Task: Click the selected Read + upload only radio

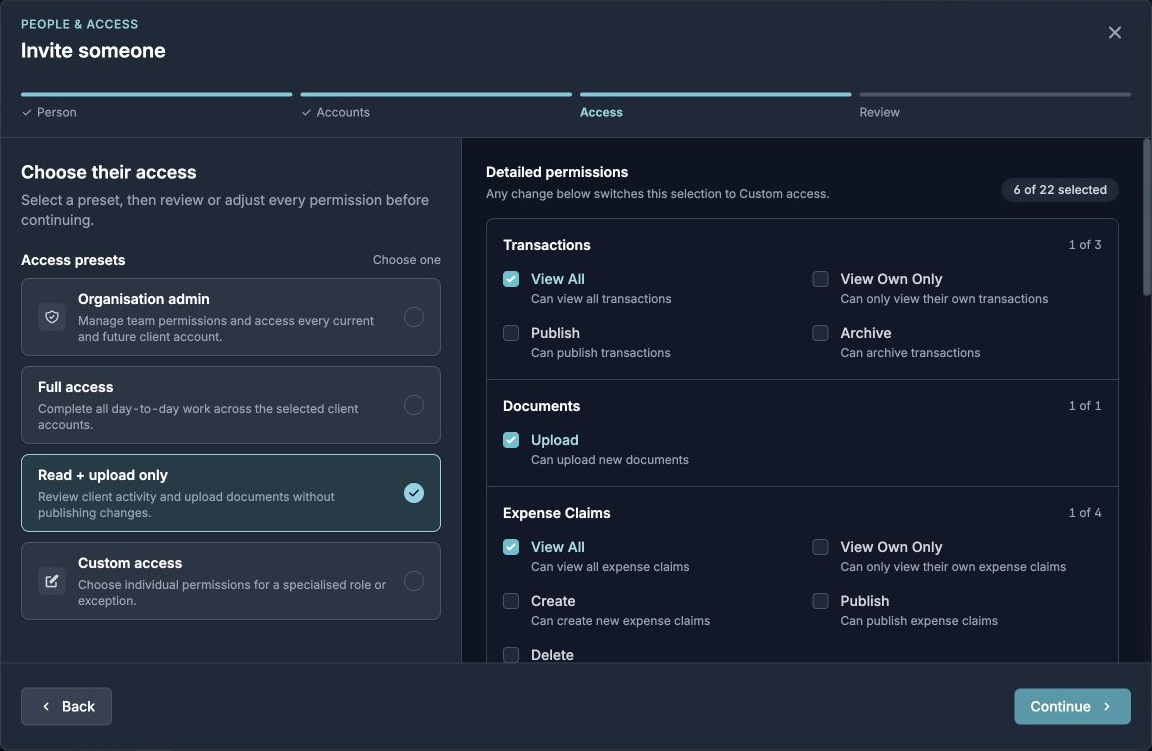Action: (414, 493)
